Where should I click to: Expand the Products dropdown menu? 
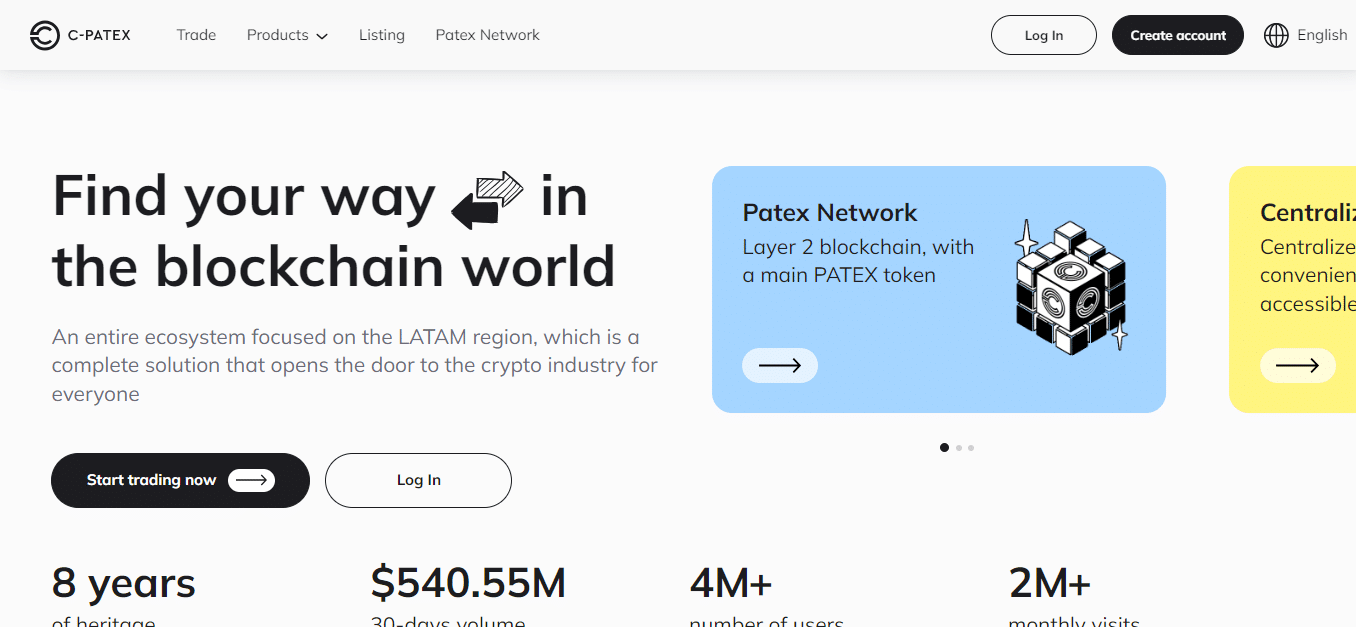point(287,35)
